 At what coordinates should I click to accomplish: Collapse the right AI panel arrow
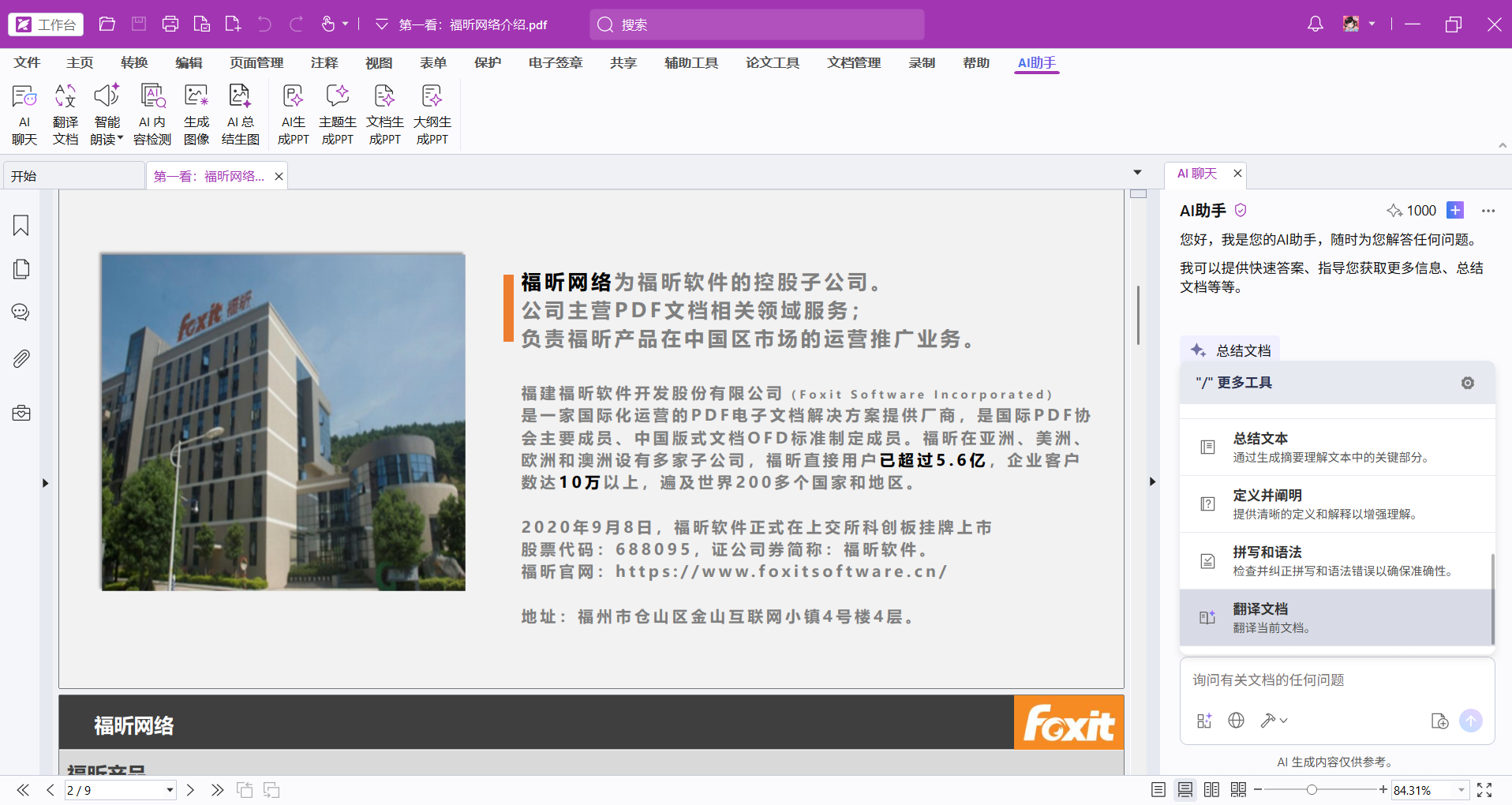tap(1152, 481)
